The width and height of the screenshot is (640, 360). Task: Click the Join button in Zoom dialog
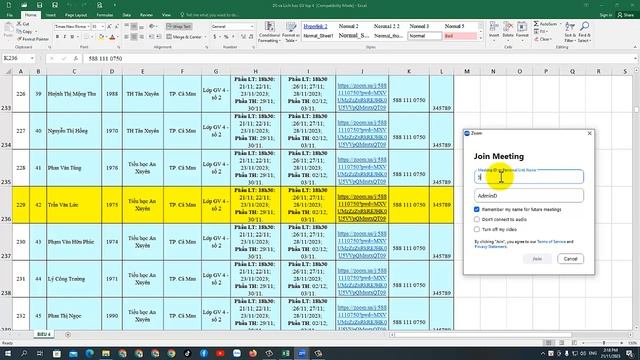537,259
